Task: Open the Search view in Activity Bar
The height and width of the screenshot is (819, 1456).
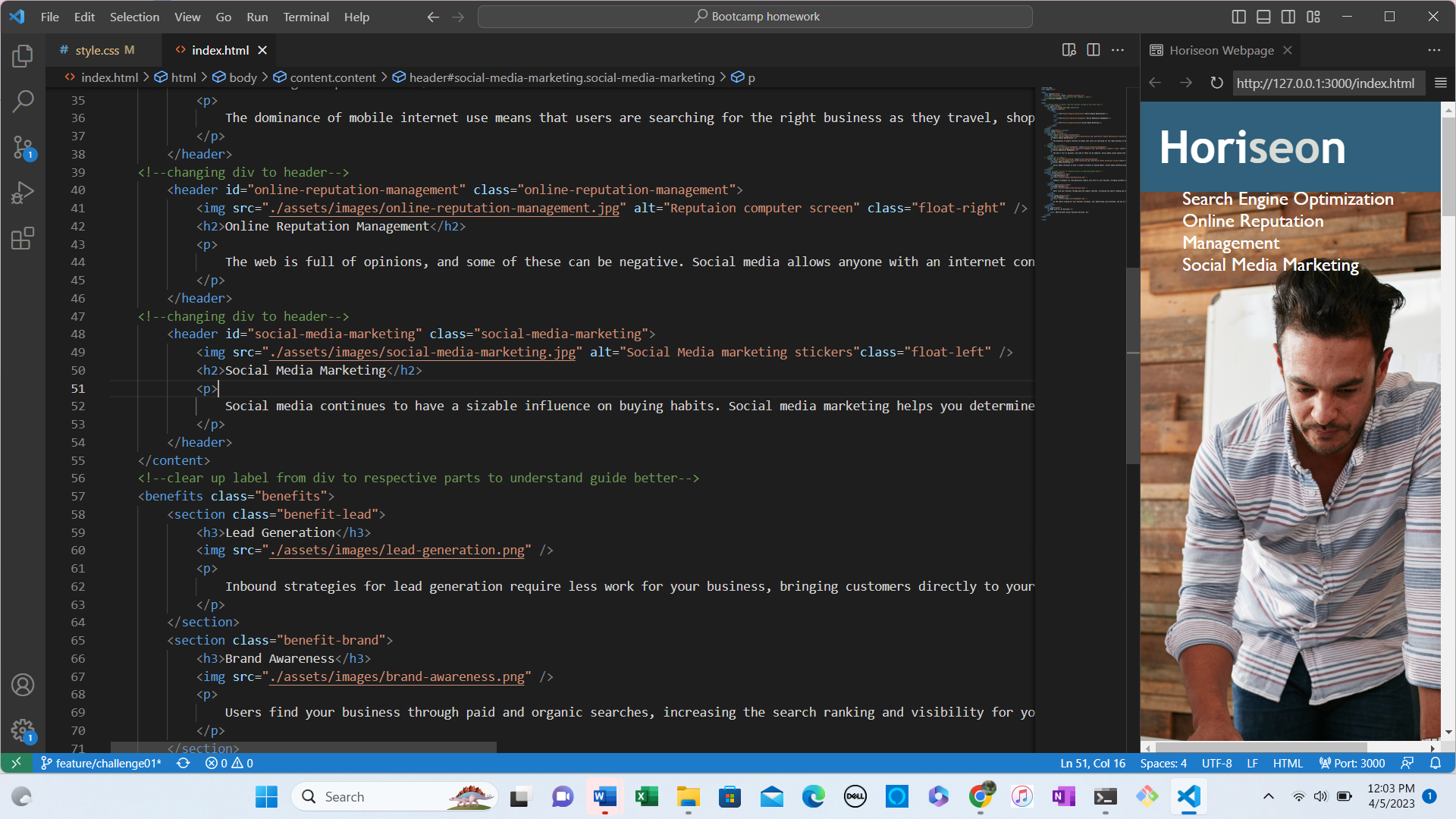Action: tap(23, 101)
